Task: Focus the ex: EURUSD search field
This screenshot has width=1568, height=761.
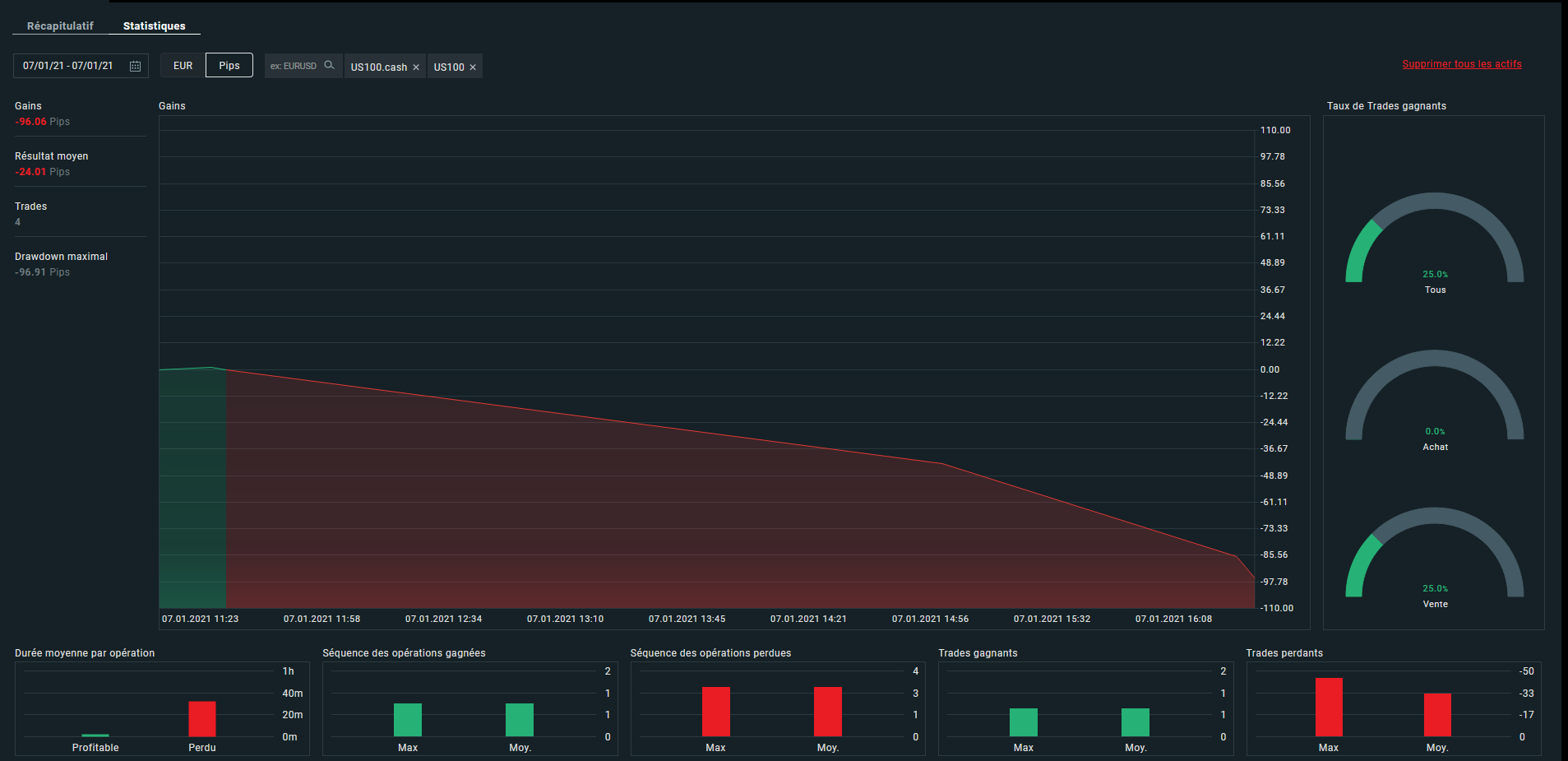Action: [294, 66]
